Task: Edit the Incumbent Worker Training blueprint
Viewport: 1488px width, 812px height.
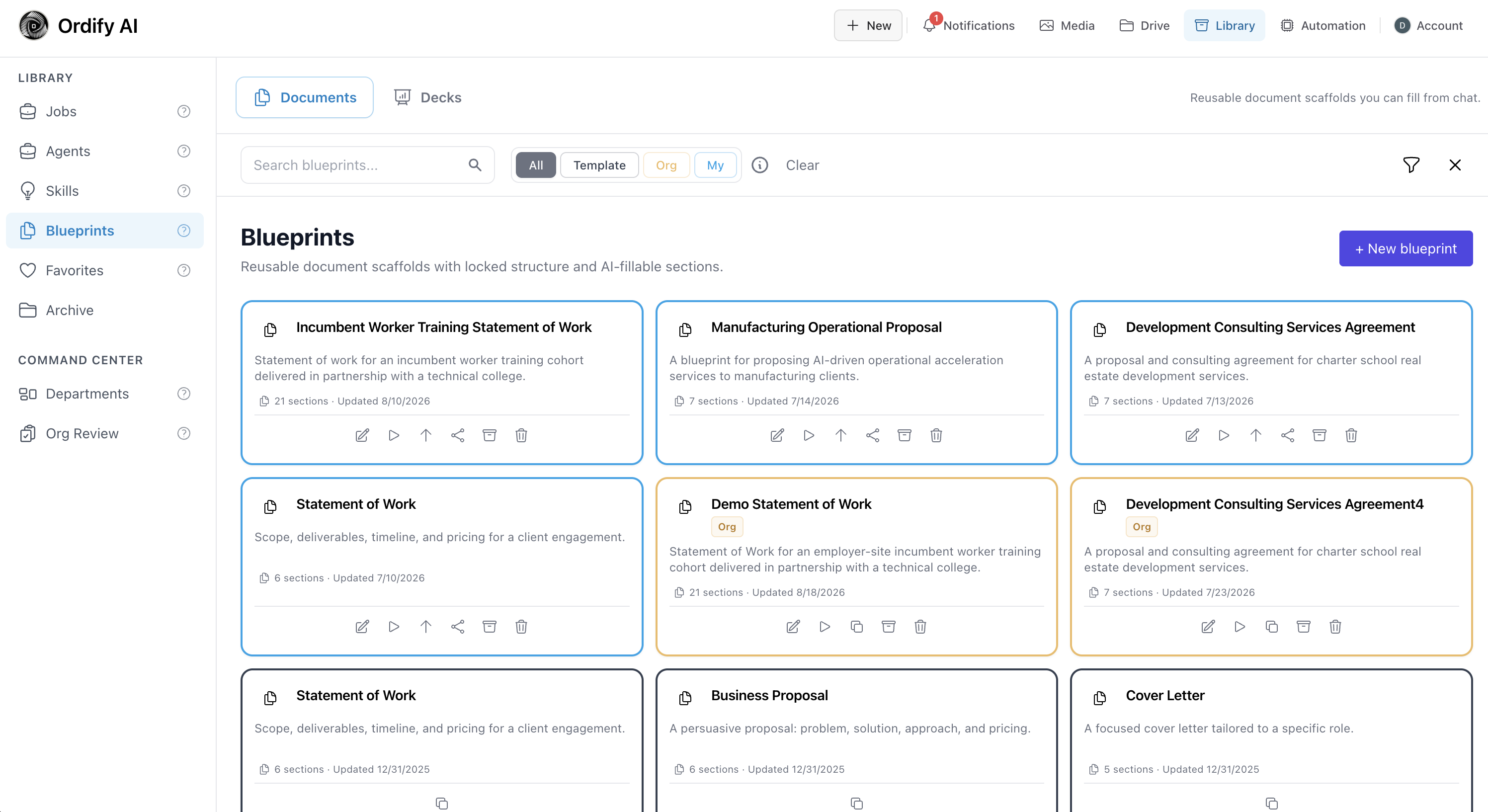Action: pyautogui.click(x=362, y=435)
